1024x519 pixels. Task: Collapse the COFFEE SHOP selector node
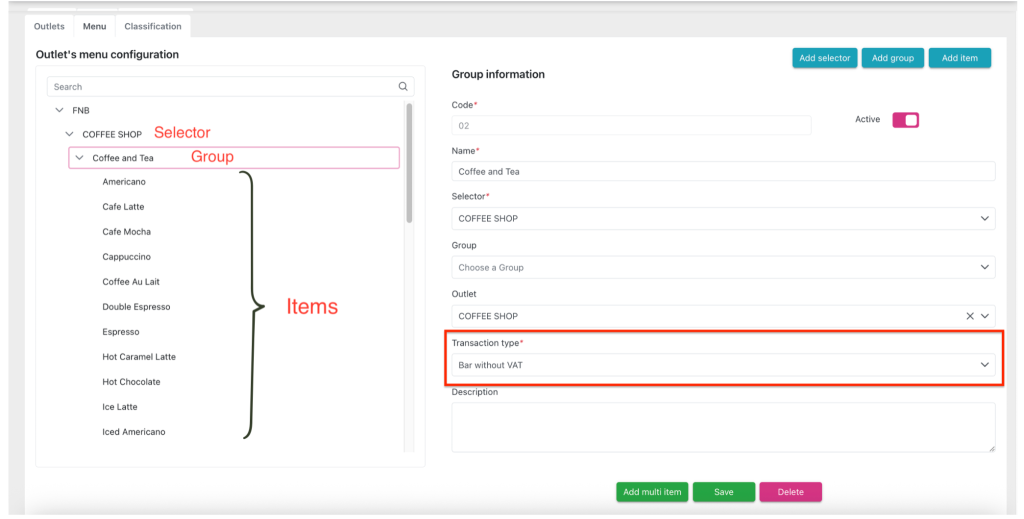(x=69, y=134)
